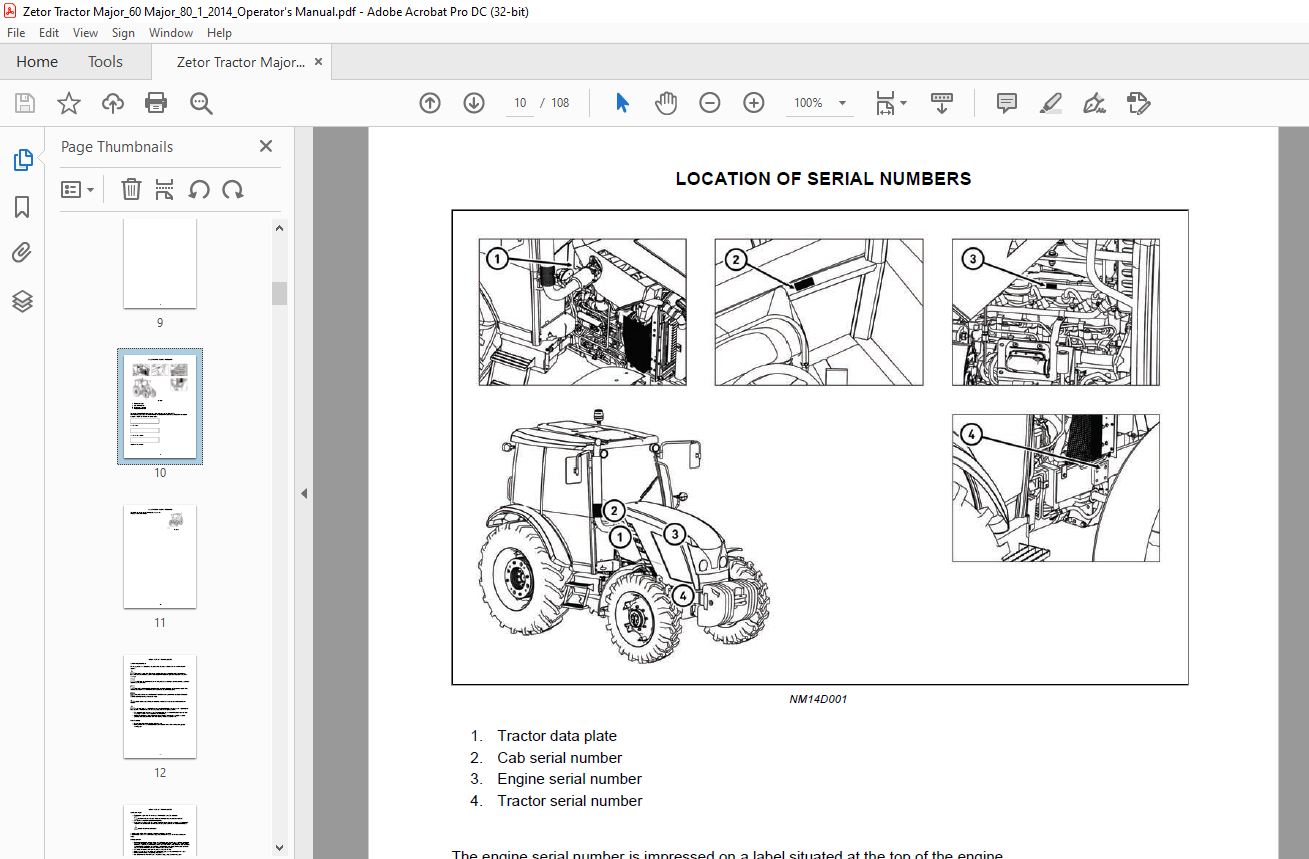Select page 9 thumbnail
The image size is (1309, 859).
tap(160, 262)
